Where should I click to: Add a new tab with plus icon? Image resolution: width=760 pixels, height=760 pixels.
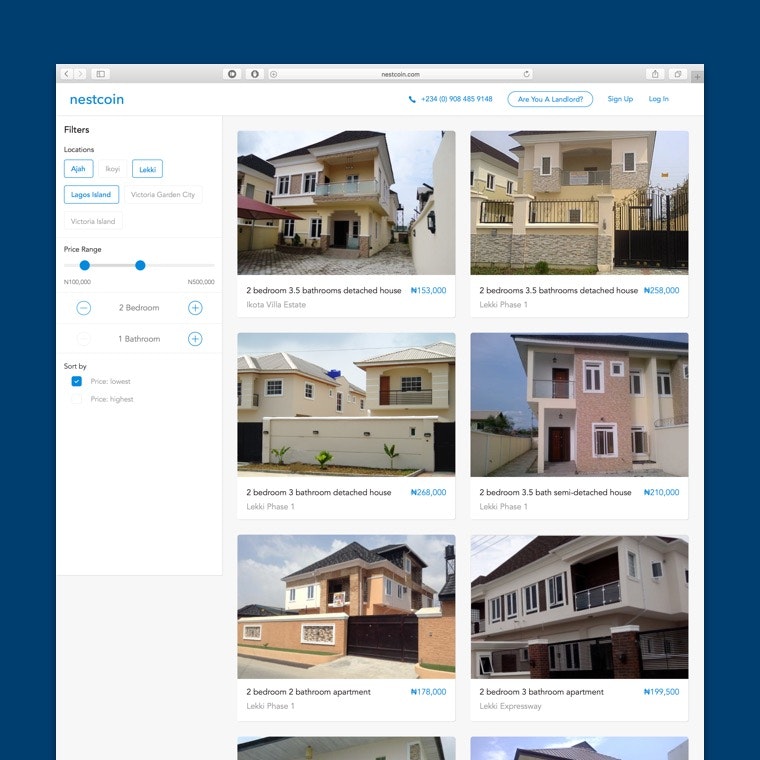tap(697, 76)
